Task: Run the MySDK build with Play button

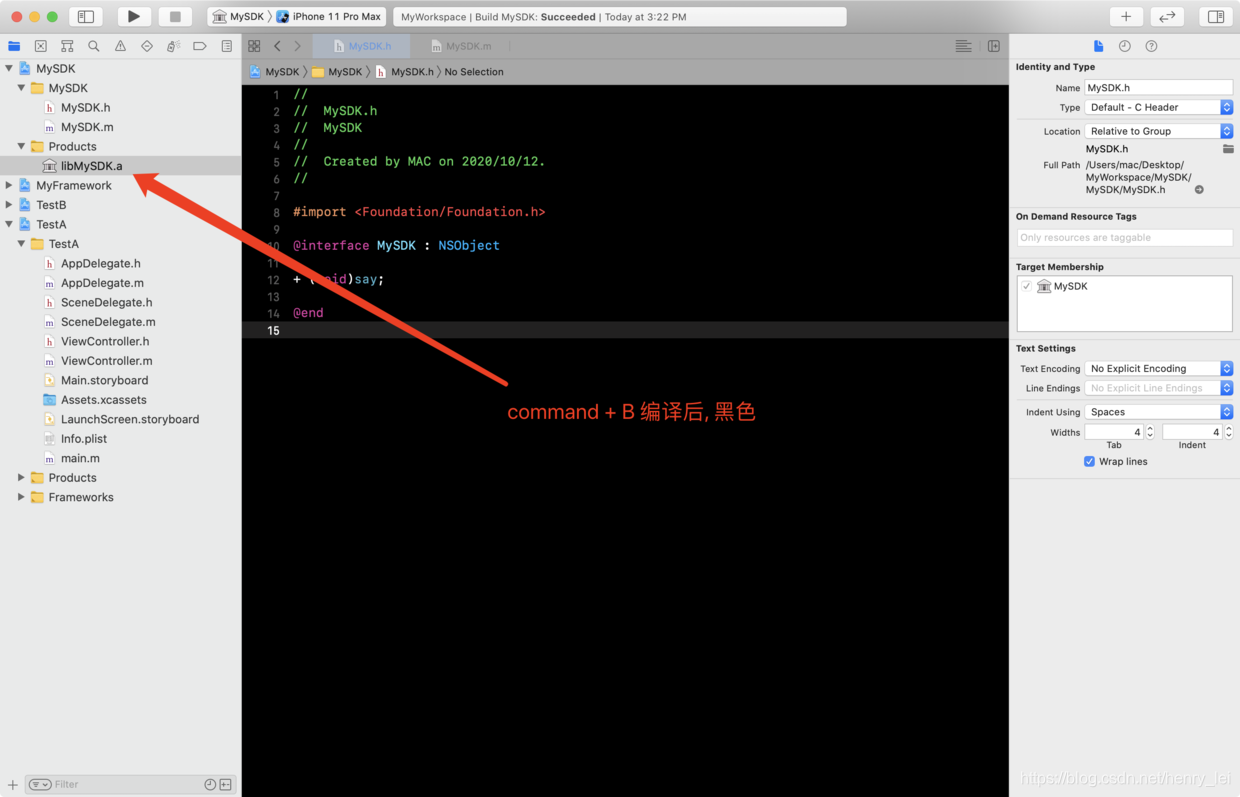Action: (x=133, y=16)
